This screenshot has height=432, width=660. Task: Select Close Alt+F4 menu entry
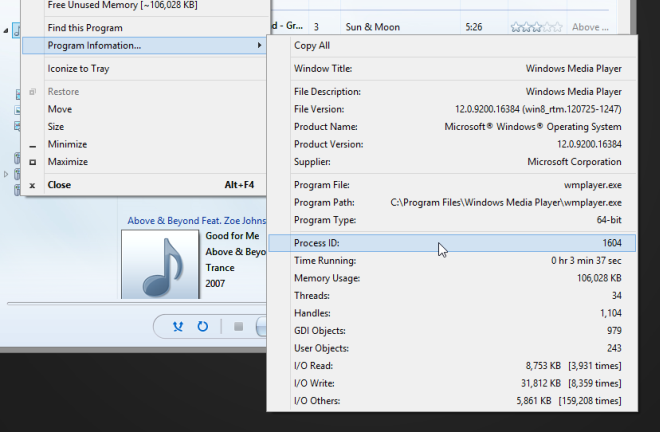[144, 185]
